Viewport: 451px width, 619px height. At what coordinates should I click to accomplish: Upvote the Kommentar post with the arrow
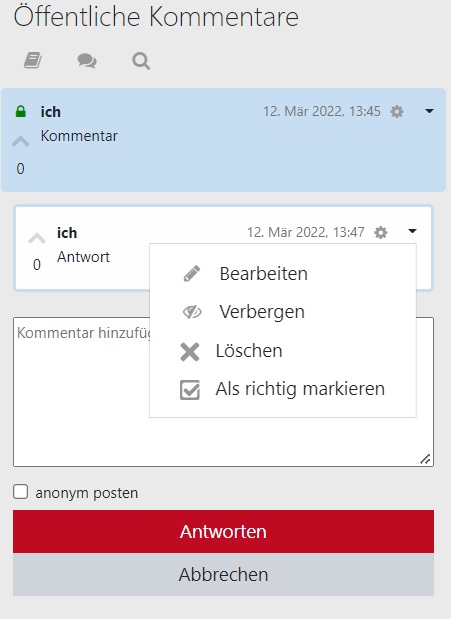pos(21,141)
